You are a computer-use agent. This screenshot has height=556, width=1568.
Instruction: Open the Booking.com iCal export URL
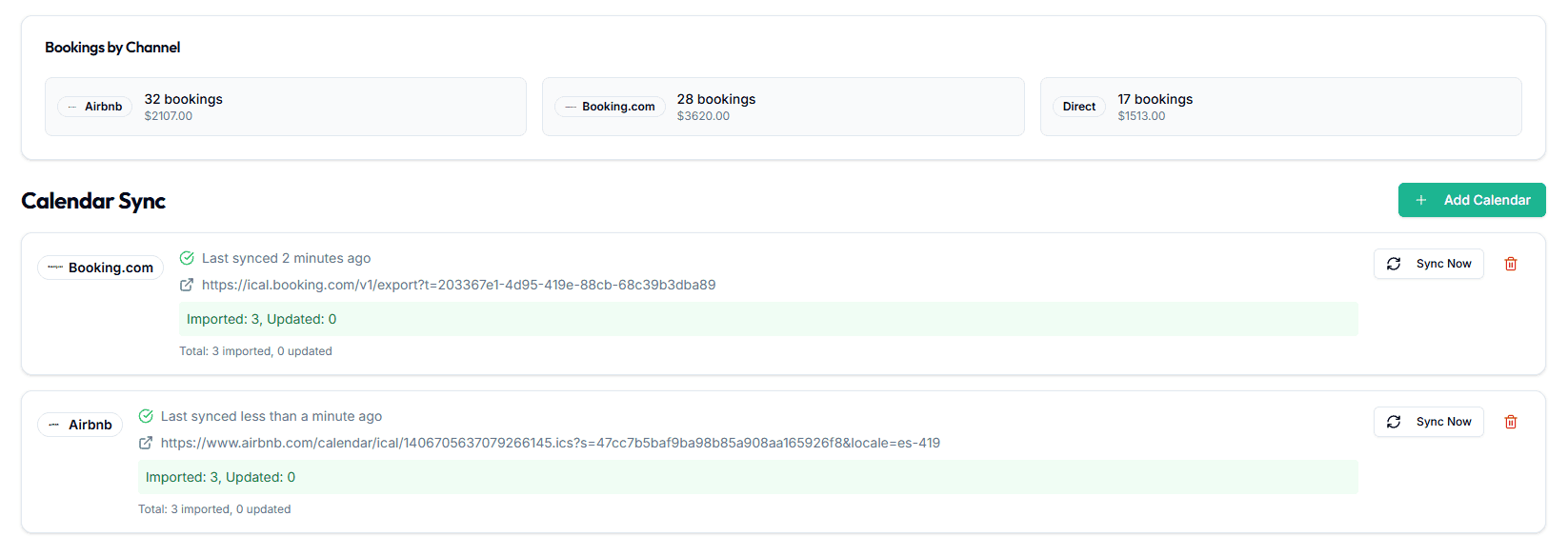point(458,285)
